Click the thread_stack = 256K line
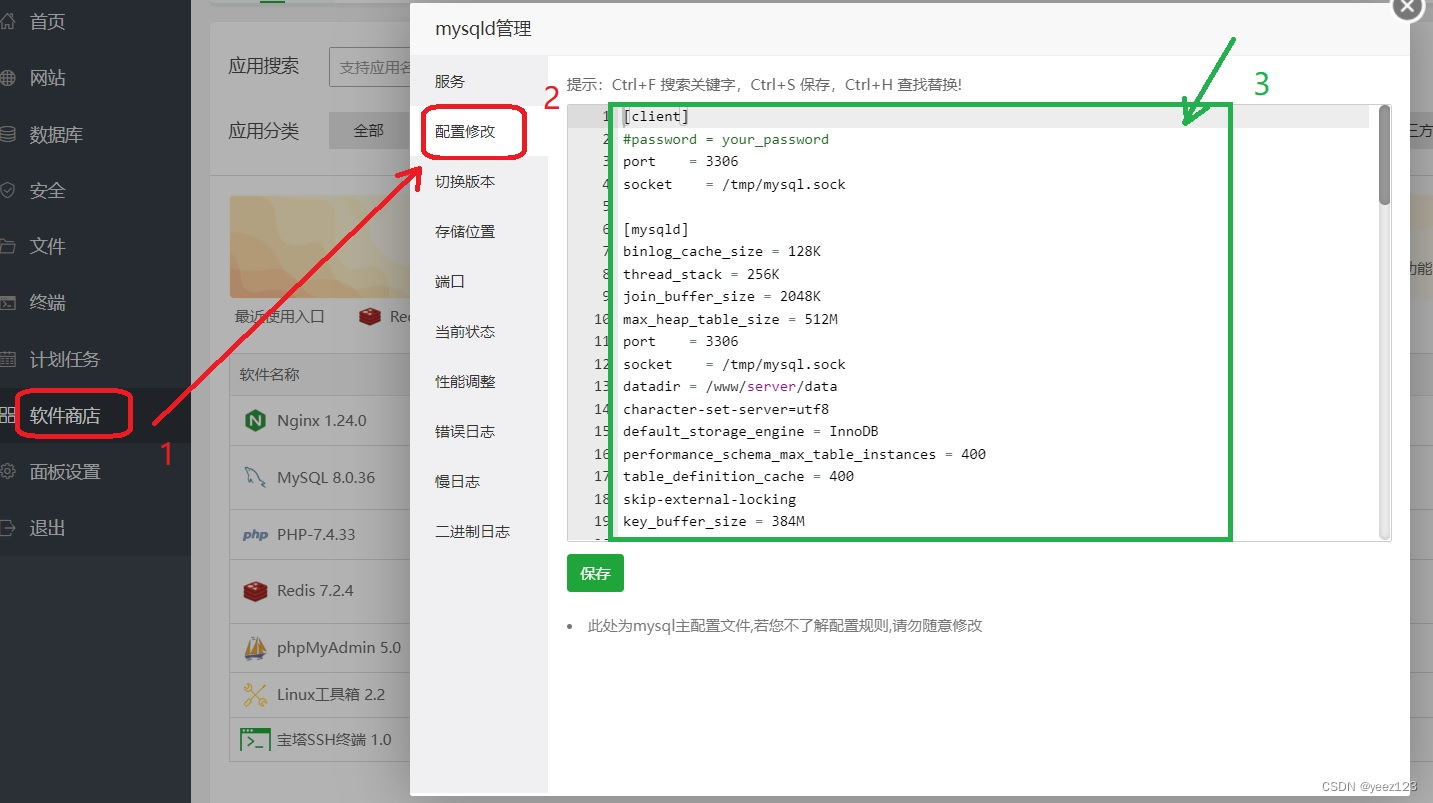 pyautogui.click(x=701, y=274)
